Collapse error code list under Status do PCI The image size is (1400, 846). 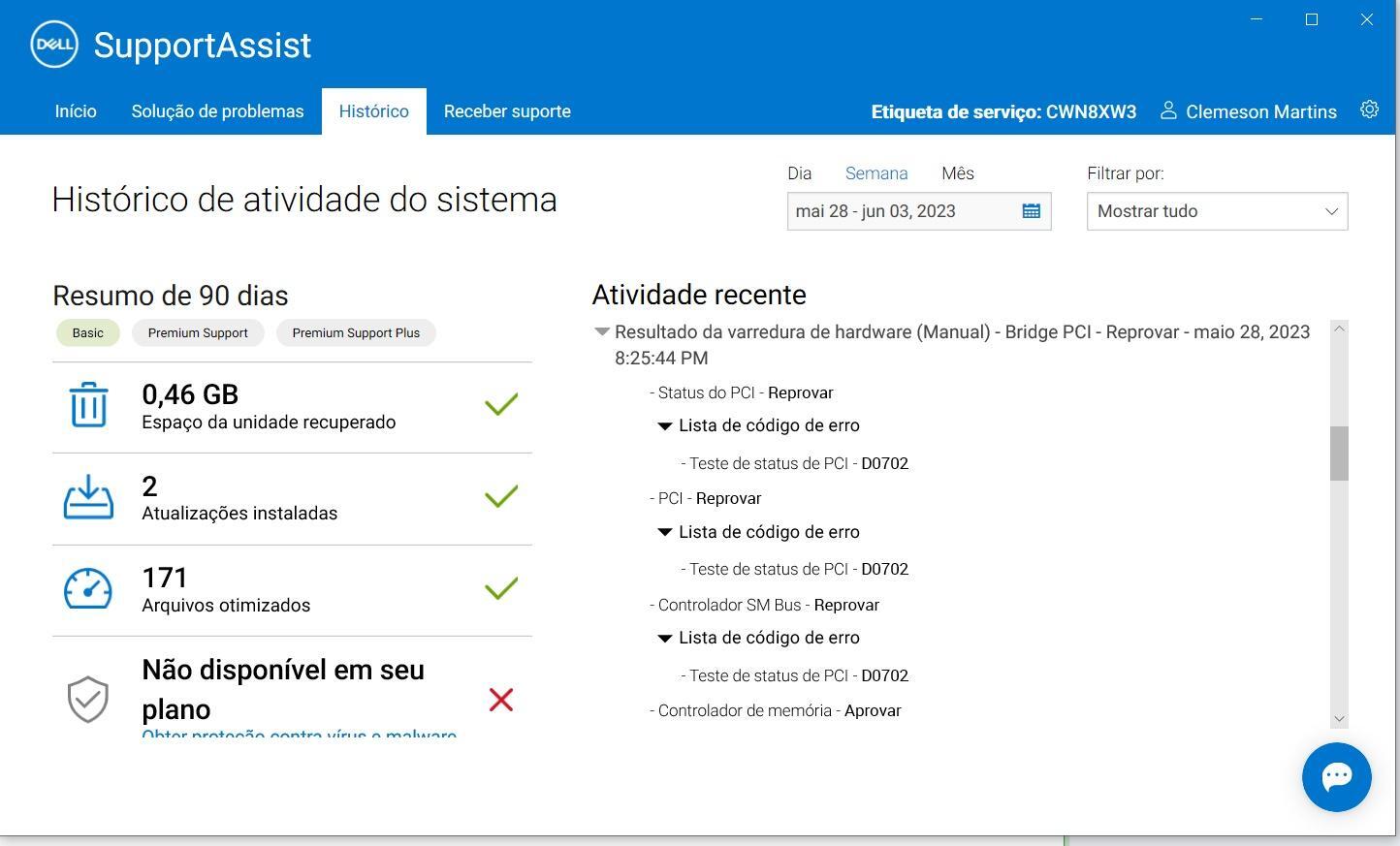[x=665, y=425]
